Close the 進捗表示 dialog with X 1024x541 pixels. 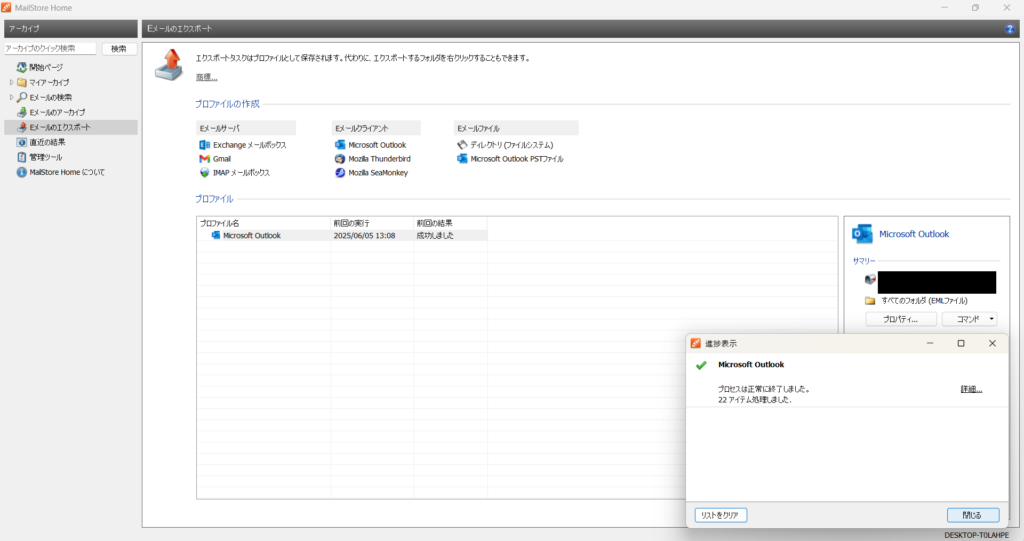pos(992,344)
